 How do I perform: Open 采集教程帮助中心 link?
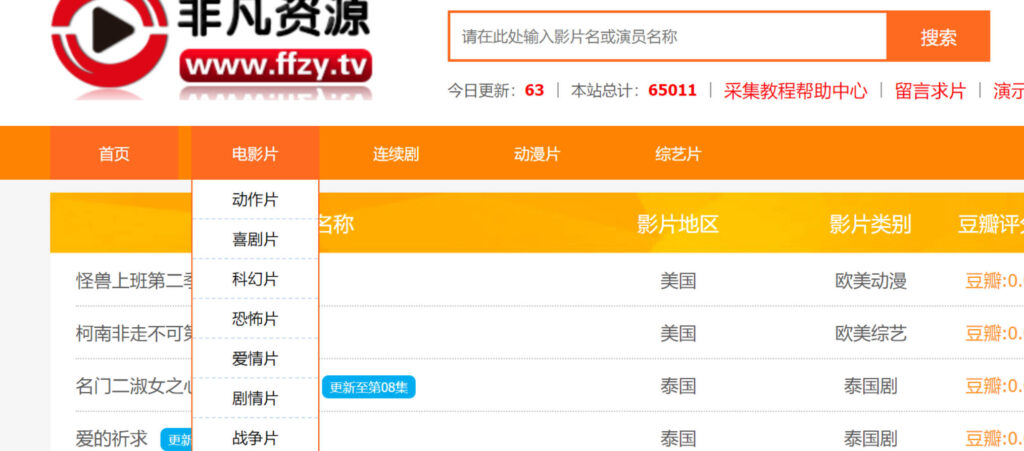795,90
